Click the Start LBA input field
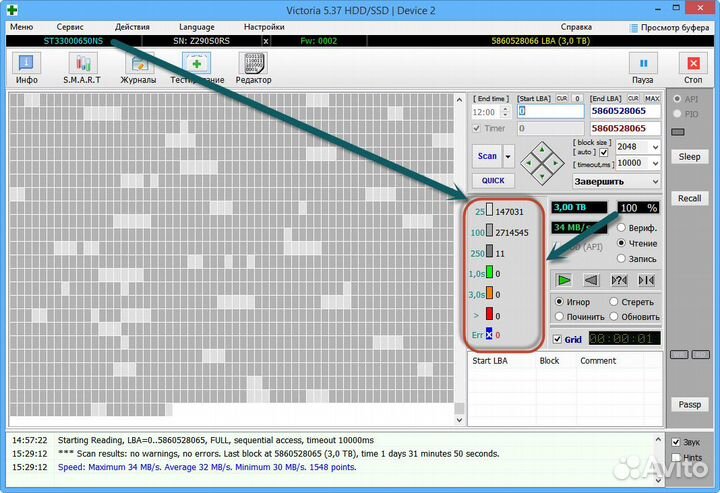Viewport: 720px width, 493px height. pyautogui.click(x=550, y=112)
